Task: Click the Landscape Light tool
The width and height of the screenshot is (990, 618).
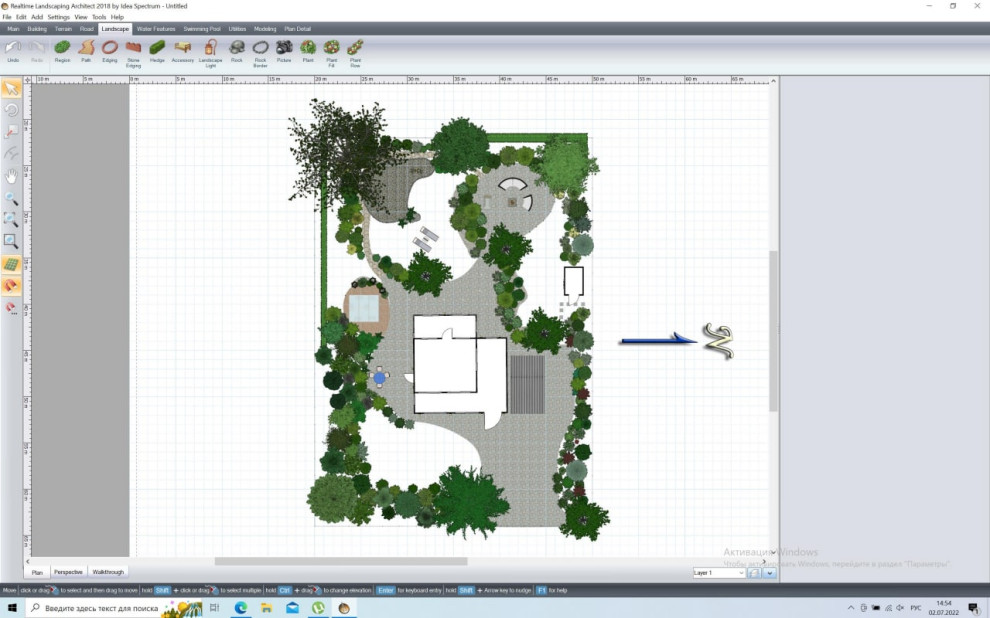Action: tap(210, 50)
